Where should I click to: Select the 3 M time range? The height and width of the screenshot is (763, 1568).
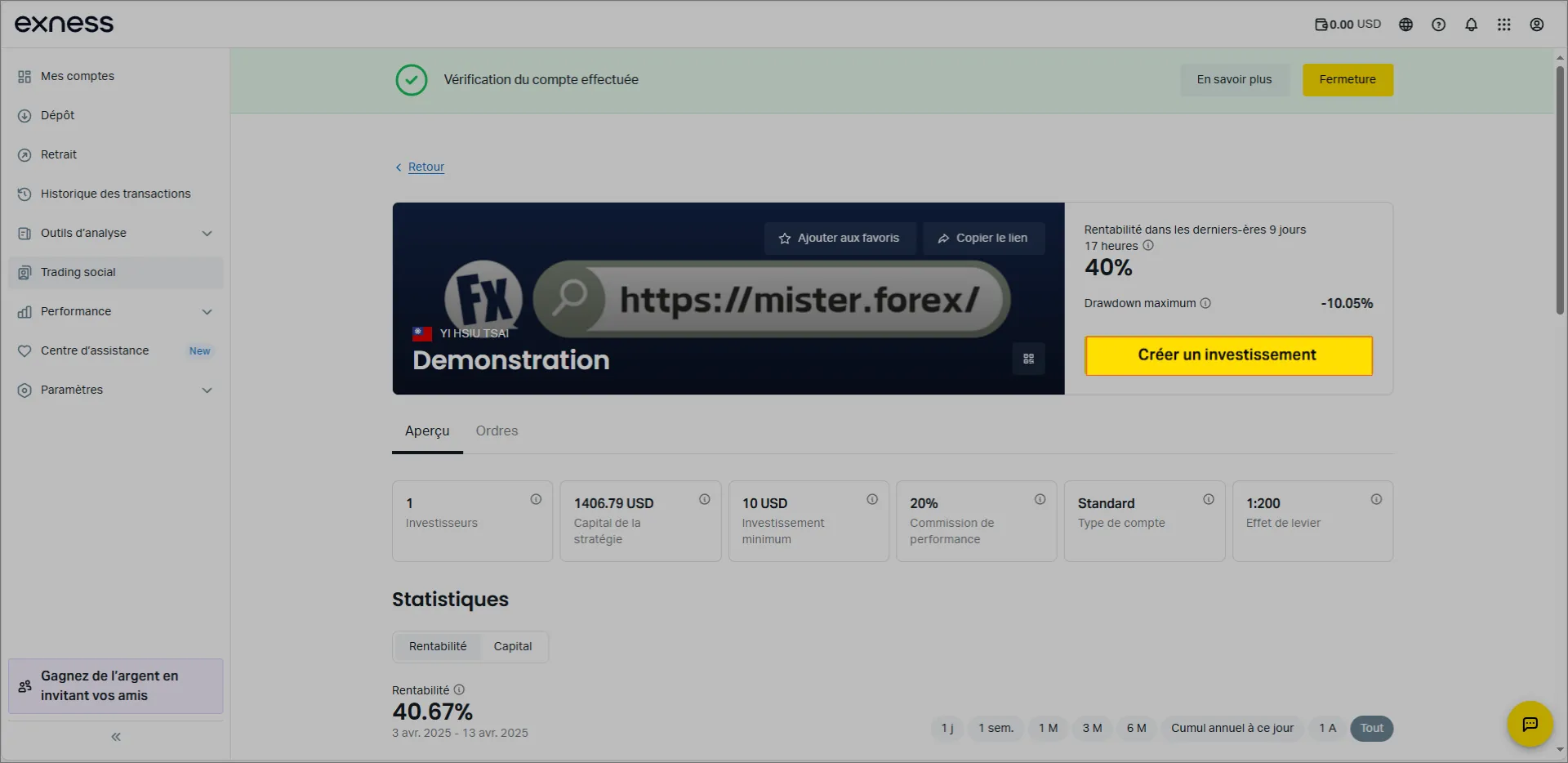click(1092, 728)
